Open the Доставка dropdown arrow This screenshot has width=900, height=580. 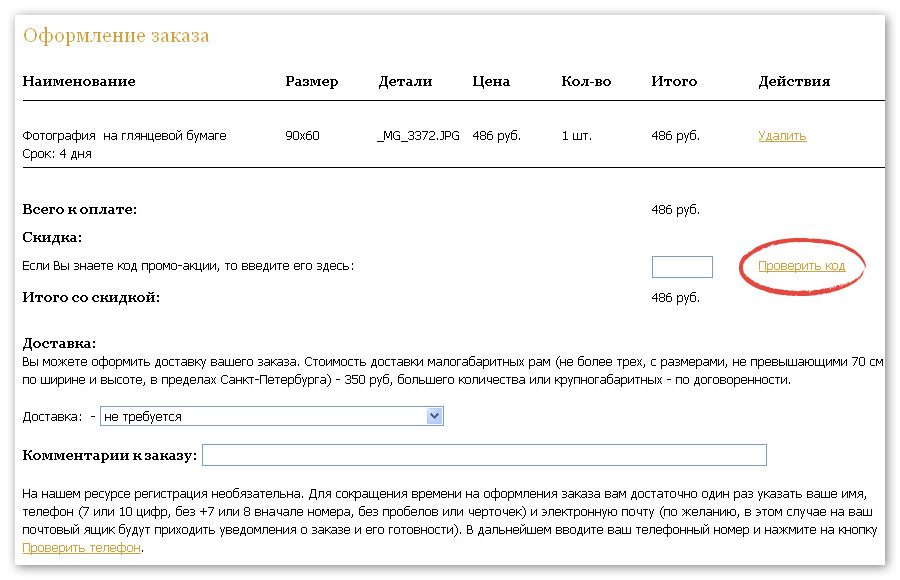(435, 416)
